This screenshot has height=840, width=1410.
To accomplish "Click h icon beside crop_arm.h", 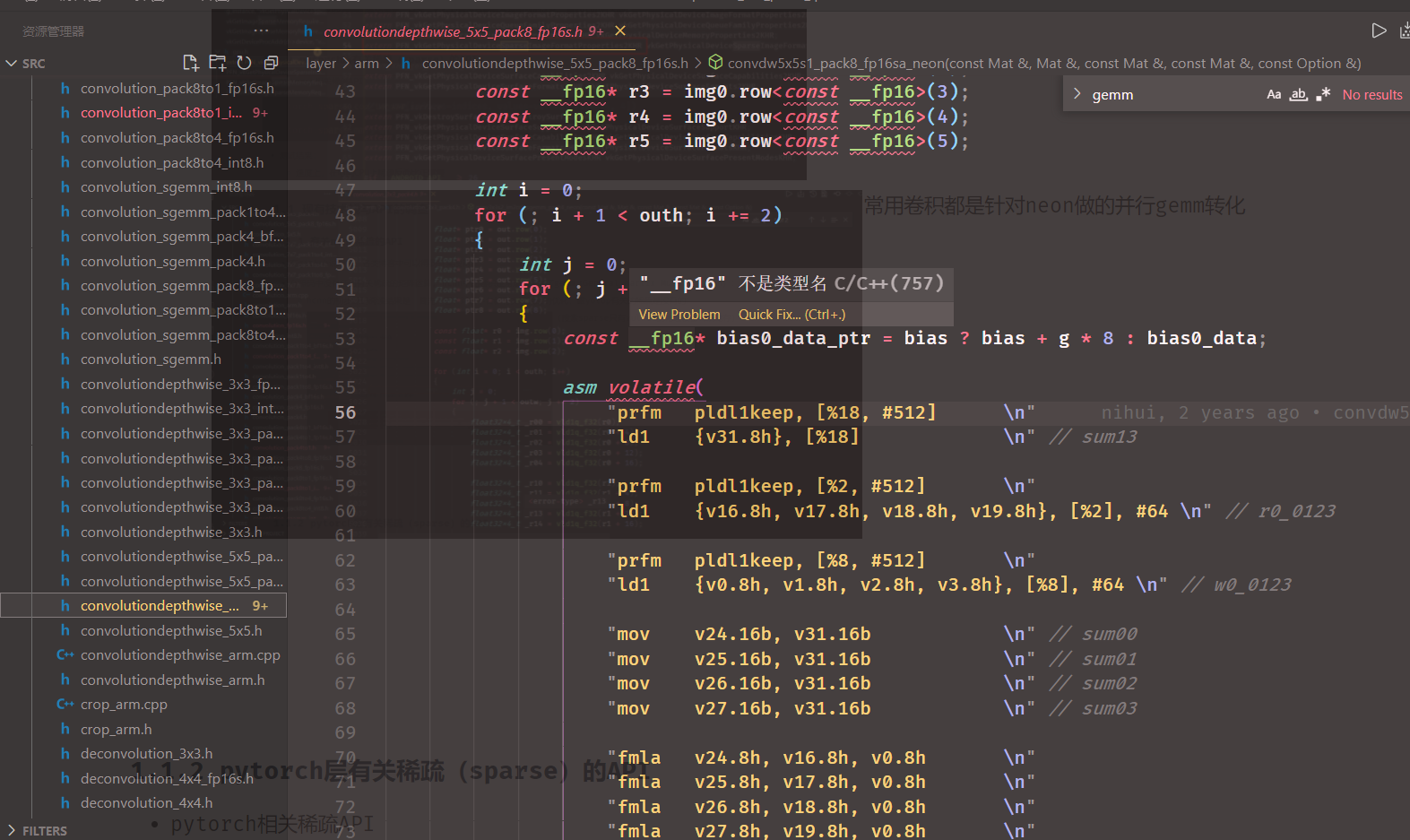I will coord(65,729).
